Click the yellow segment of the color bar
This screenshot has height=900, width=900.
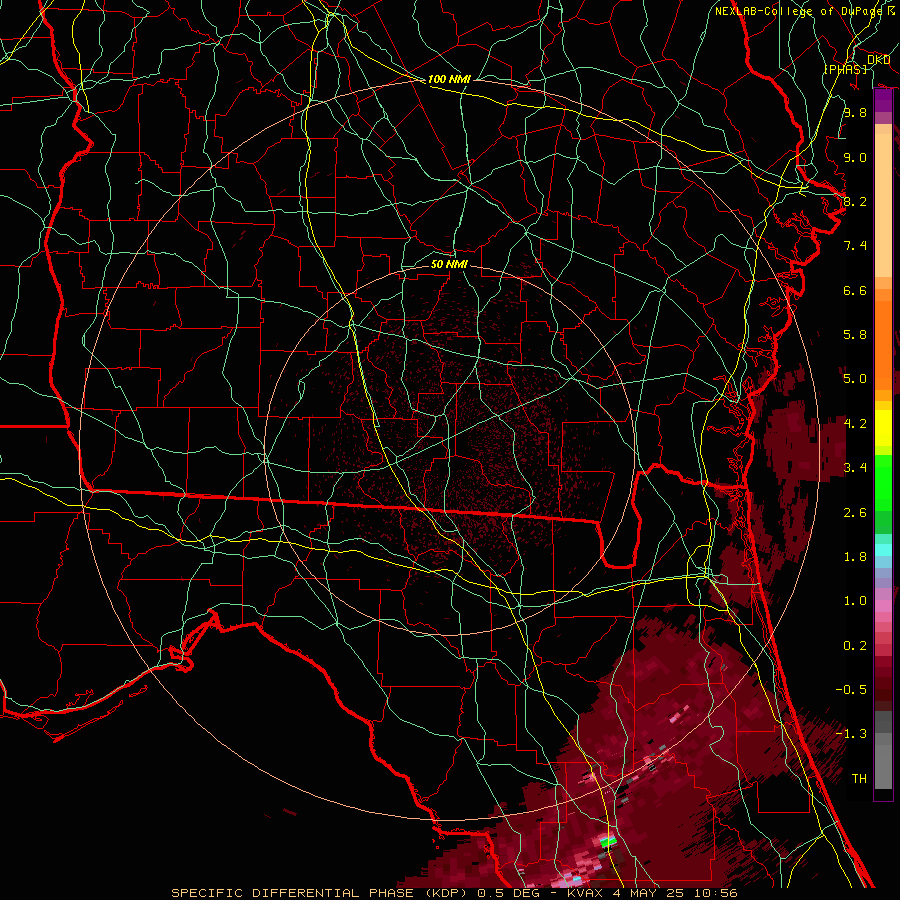coord(883,428)
